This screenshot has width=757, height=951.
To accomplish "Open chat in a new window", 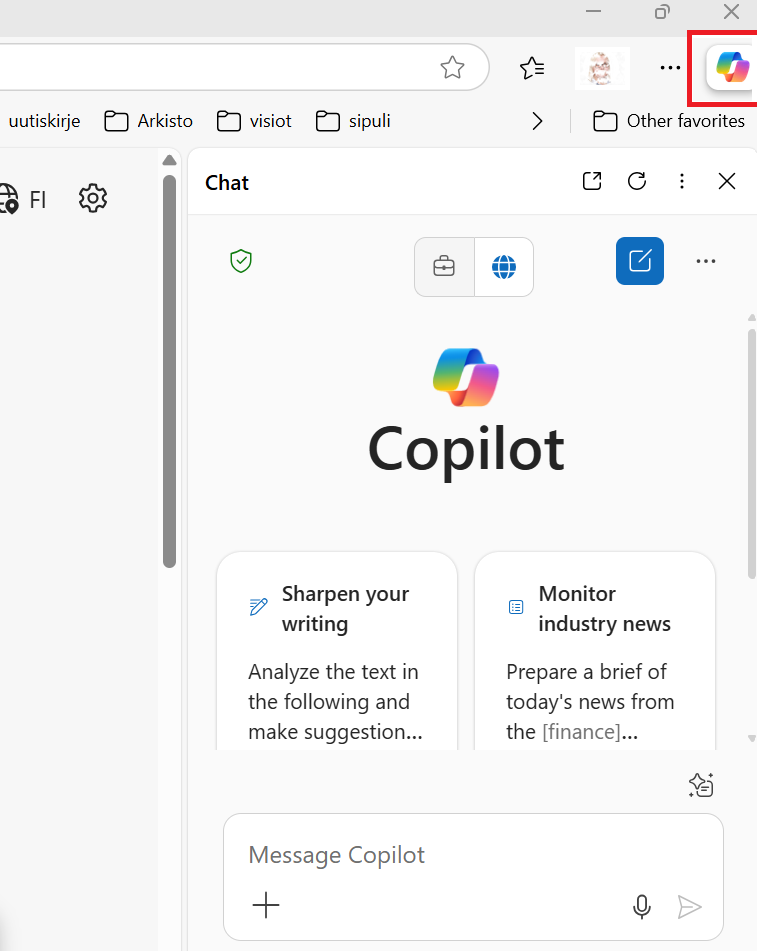I will pos(592,181).
